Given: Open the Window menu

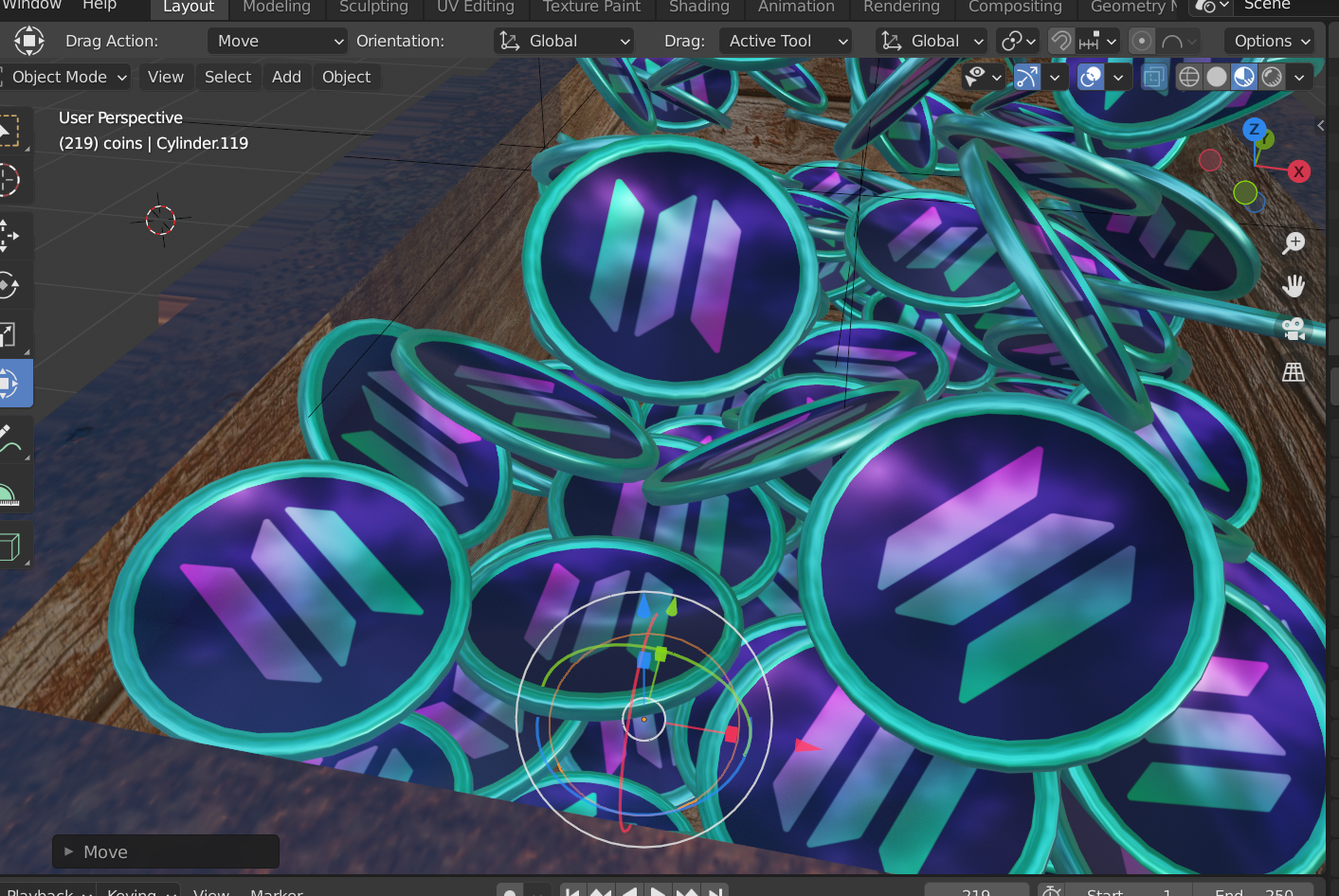Looking at the screenshot, I should tap(31, 6).
